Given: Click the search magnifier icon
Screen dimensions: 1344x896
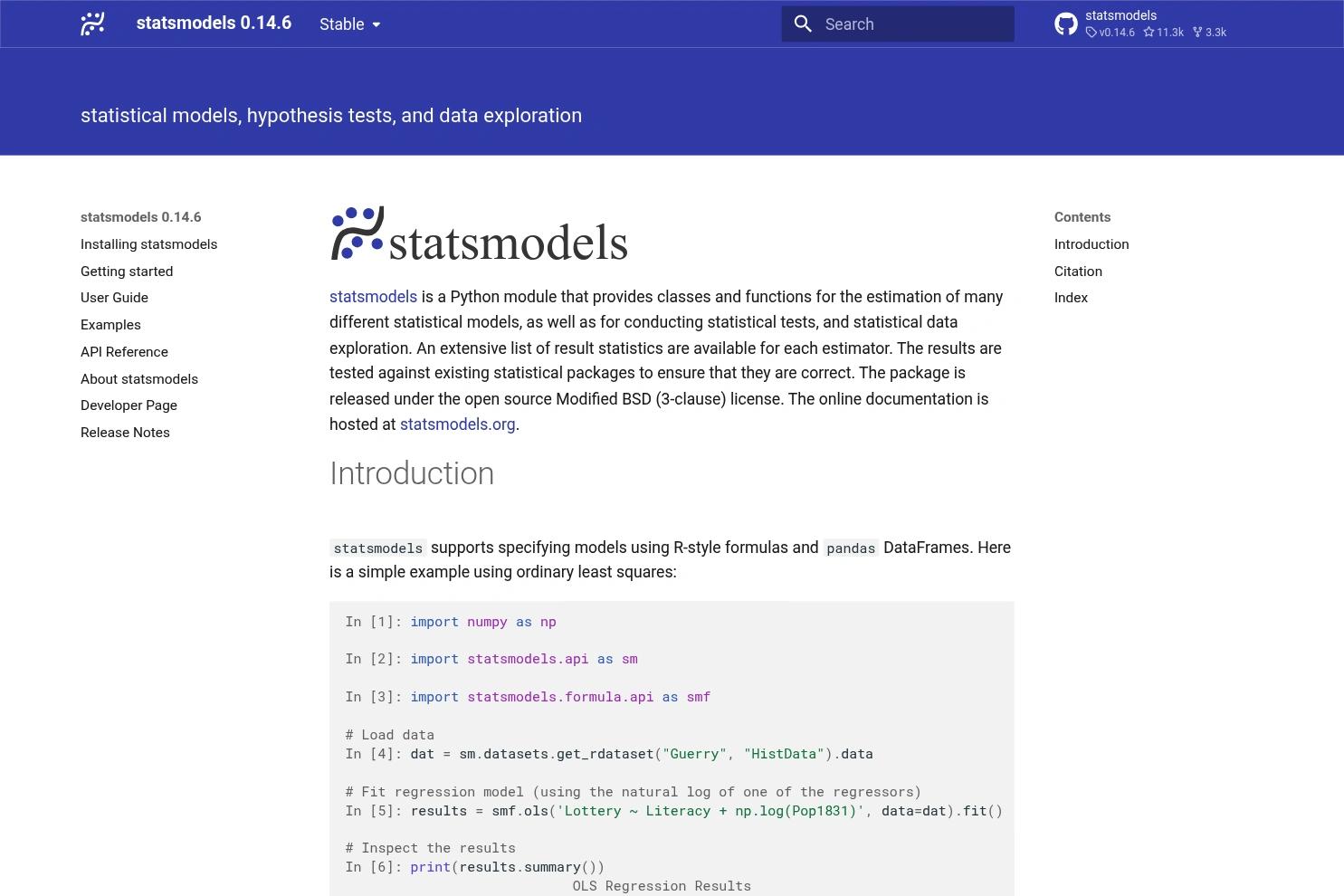Looking at the screenshot, I should (803, 24).
